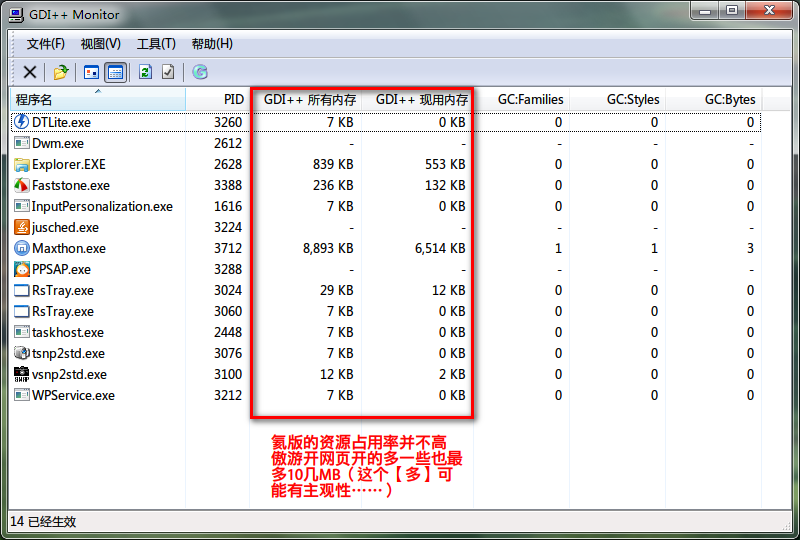Select the Dwm.exe process name
Image resolution: width=800 pixels, height=540 pixels.
click(58, 143)
